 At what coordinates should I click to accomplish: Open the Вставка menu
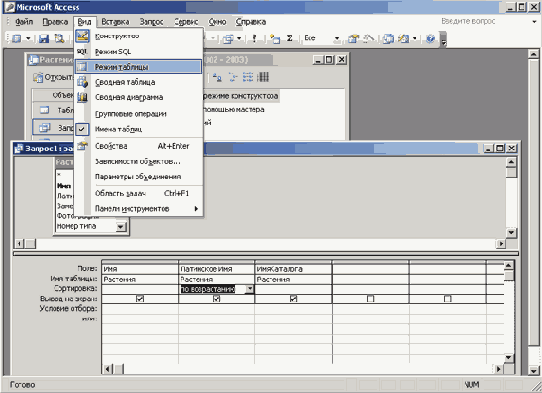point(115,22)
